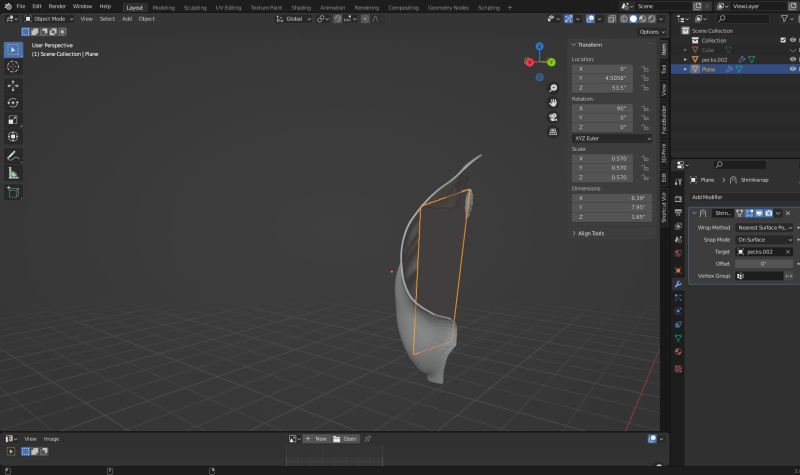Hide the Plane object in outliner

[793, 69]
